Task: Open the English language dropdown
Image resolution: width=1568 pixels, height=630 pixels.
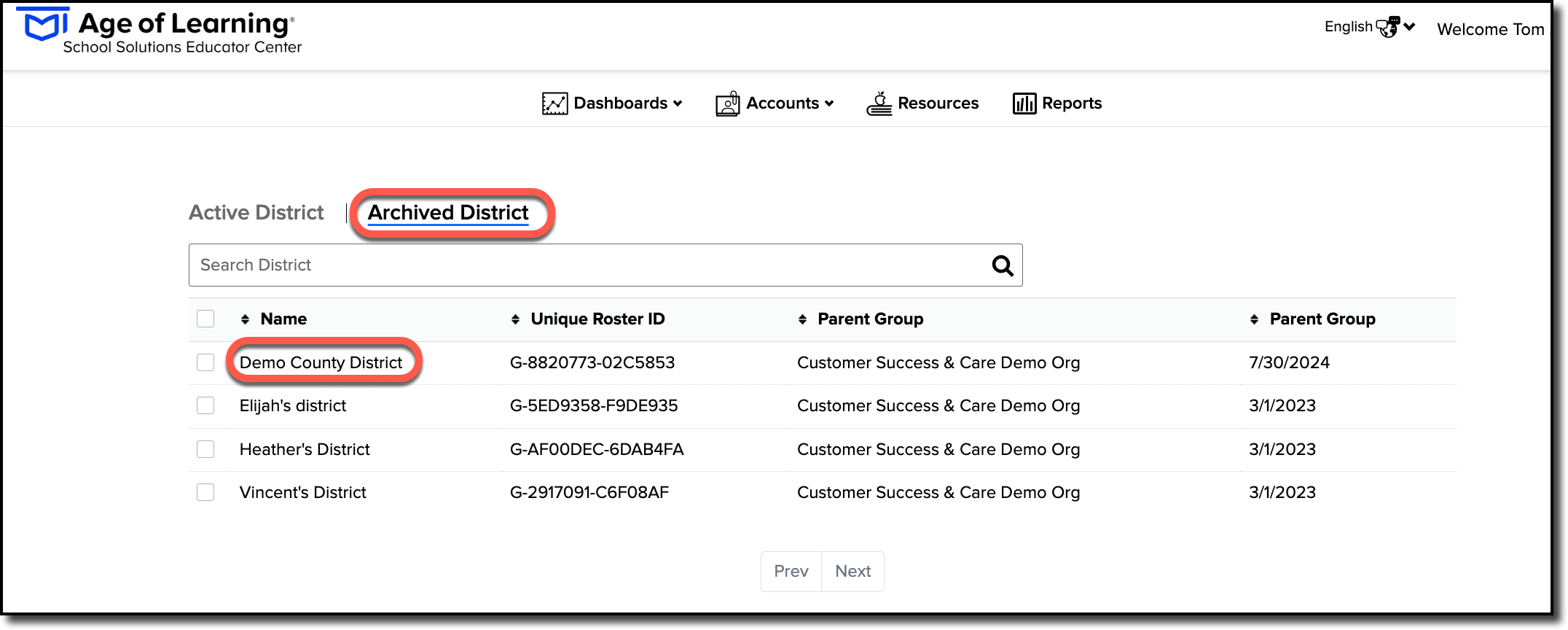Action: click(1370, 27)
